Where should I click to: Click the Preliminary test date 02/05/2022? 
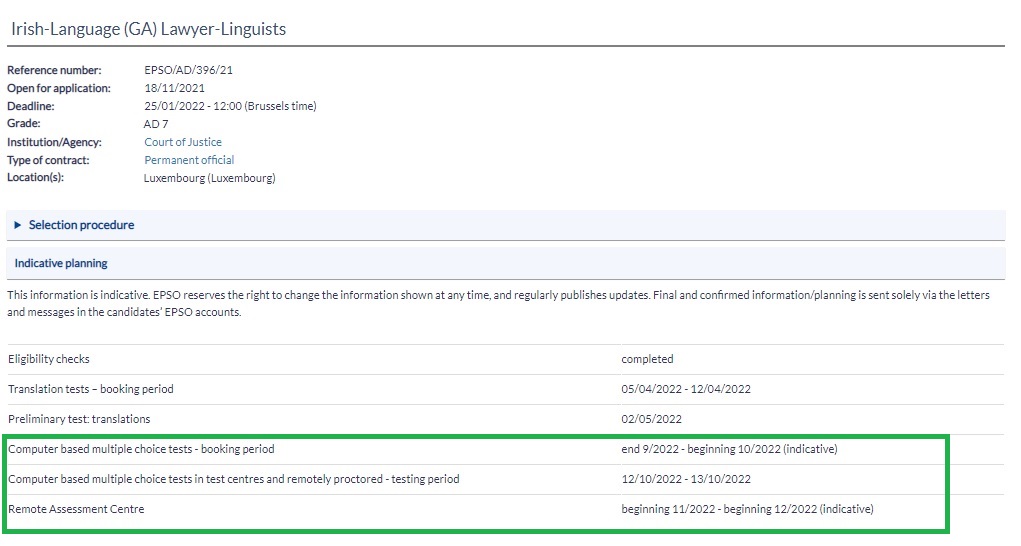click(651, 418)
